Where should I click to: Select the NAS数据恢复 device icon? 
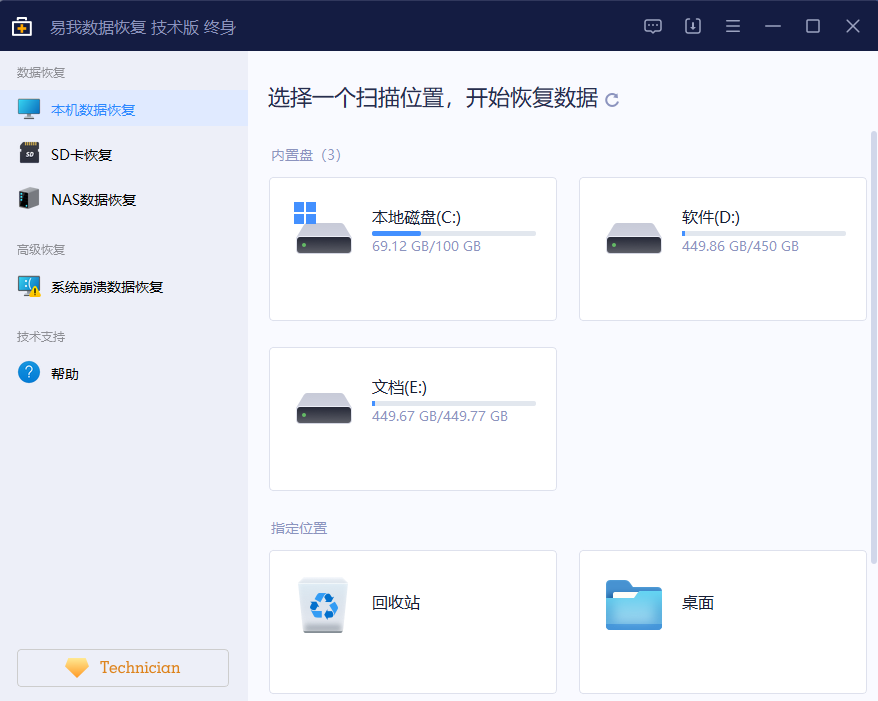click(x=28, y=198)
